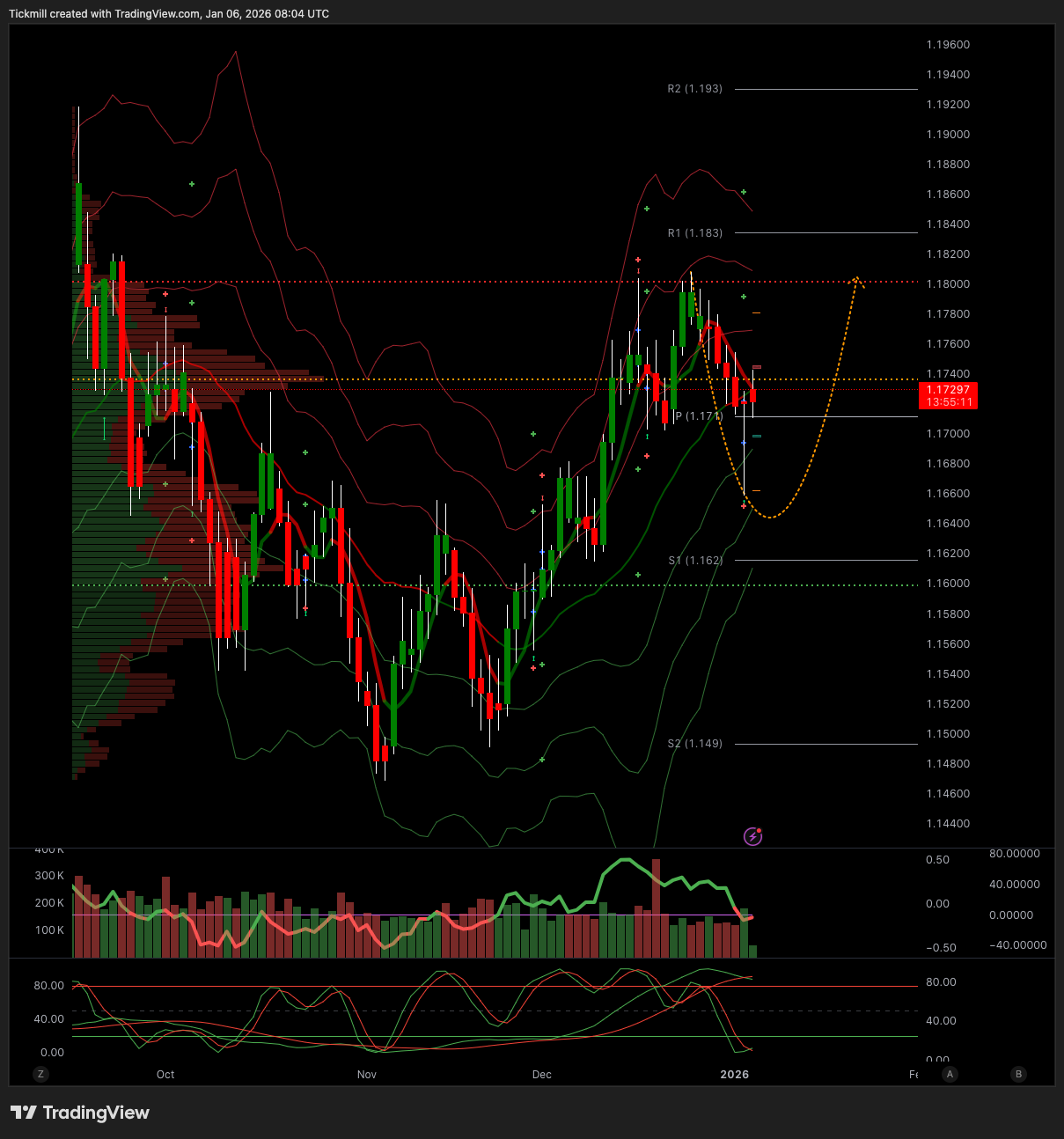The height and width of the screenshot is (1139, 1064).
Task: Select the R2 (1.193) pivot label
Action: pos(694,89)
